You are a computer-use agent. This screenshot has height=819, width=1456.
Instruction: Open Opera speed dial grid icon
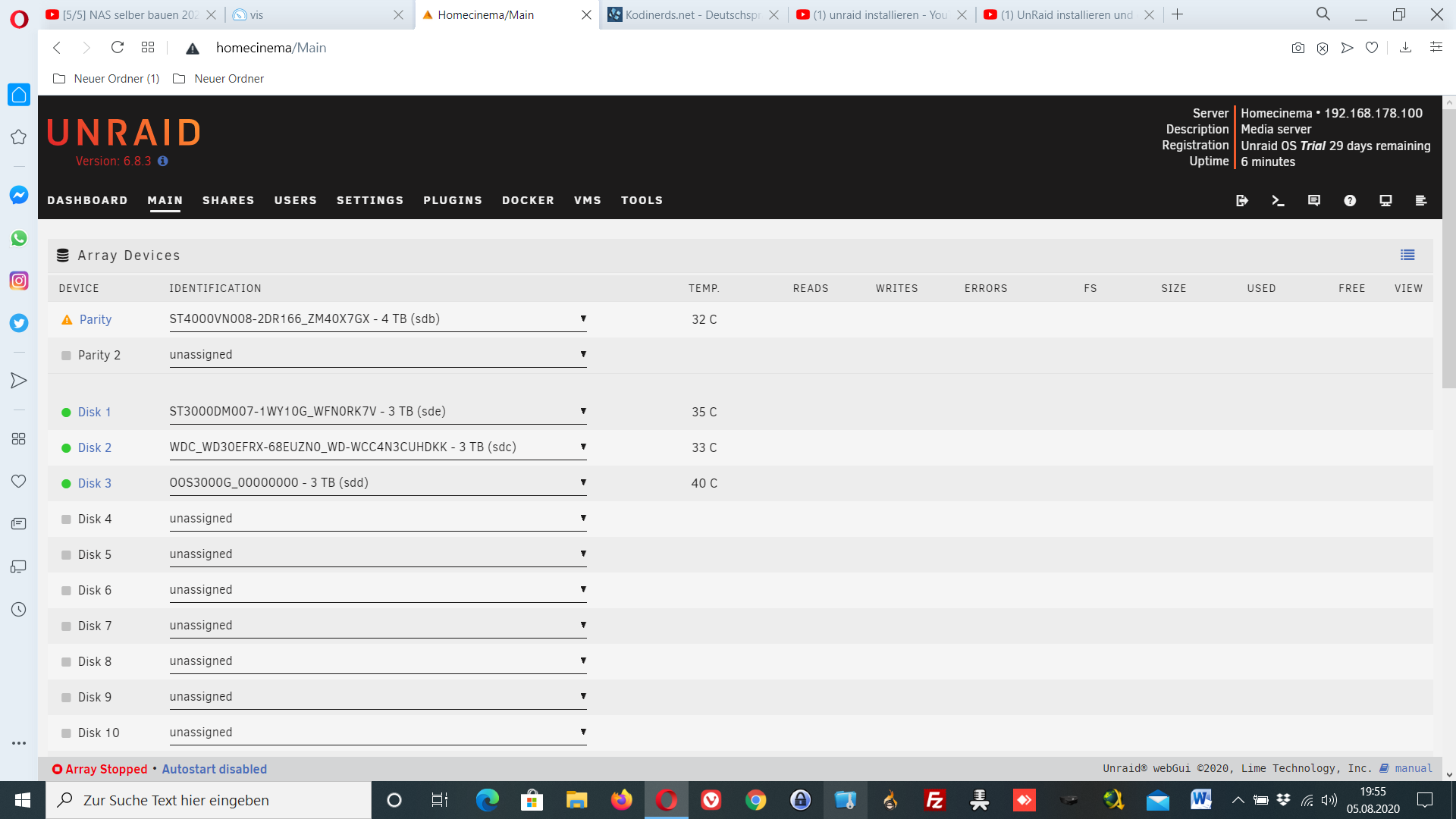click(x=148, y=48)
